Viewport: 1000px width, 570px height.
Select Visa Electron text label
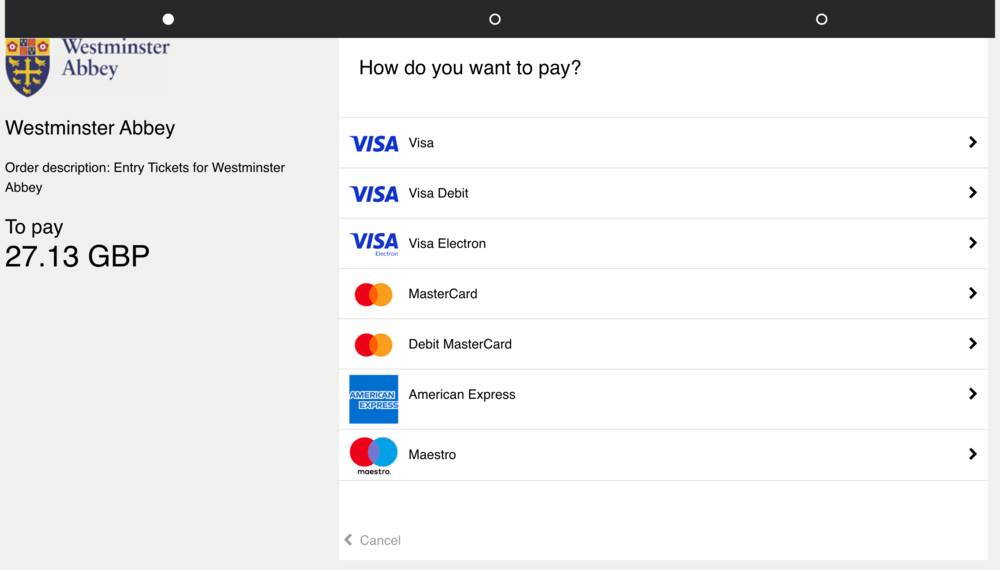[447, 244]
